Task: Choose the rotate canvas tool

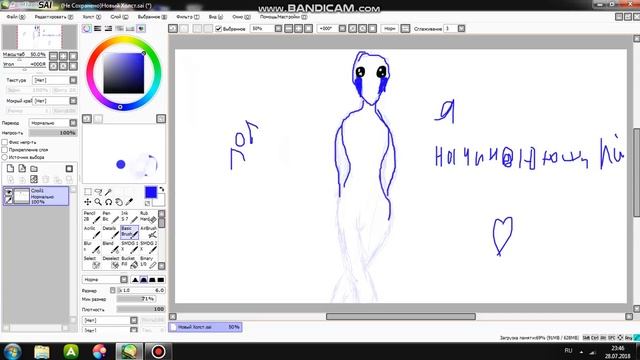Action: click(x=109, y=202)
